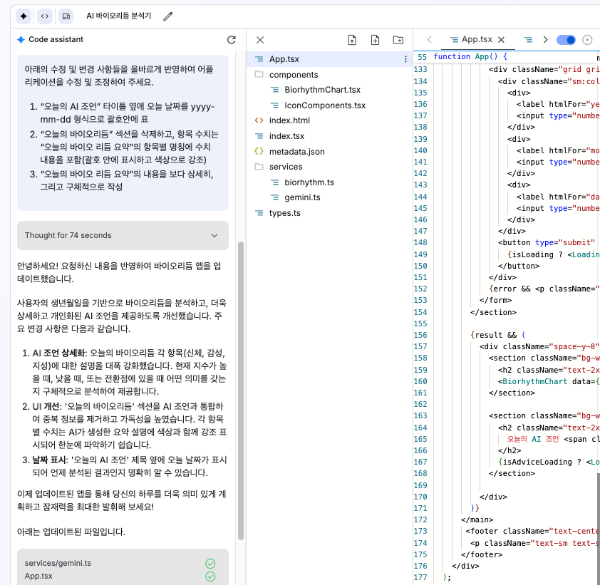Click pencil icon to rename app
The height and width of the screenshot is (585, 600).
168,16
